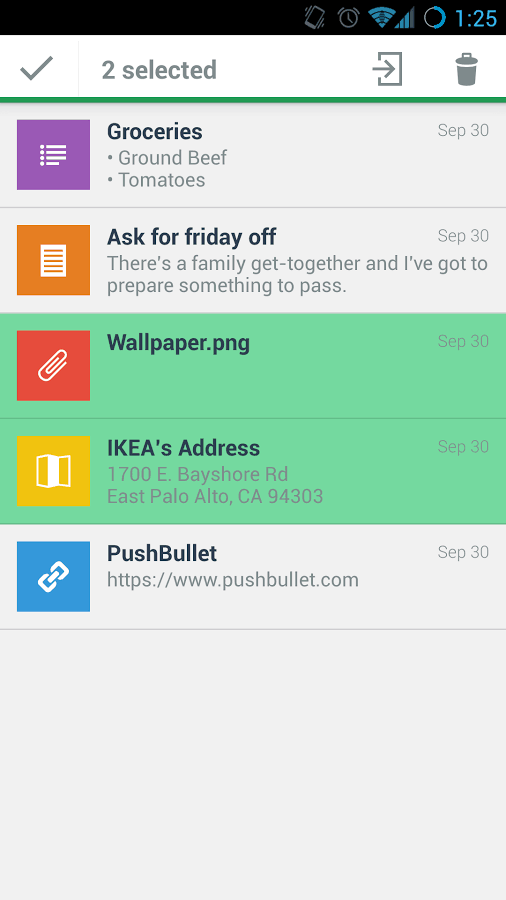Tap the yellow map address icon
The height and width of the screenshot is (900, 506).
click(53, 471)
